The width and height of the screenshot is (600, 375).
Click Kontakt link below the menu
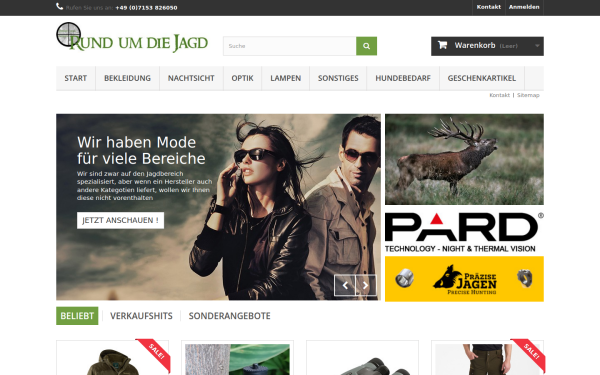[499, 95]
